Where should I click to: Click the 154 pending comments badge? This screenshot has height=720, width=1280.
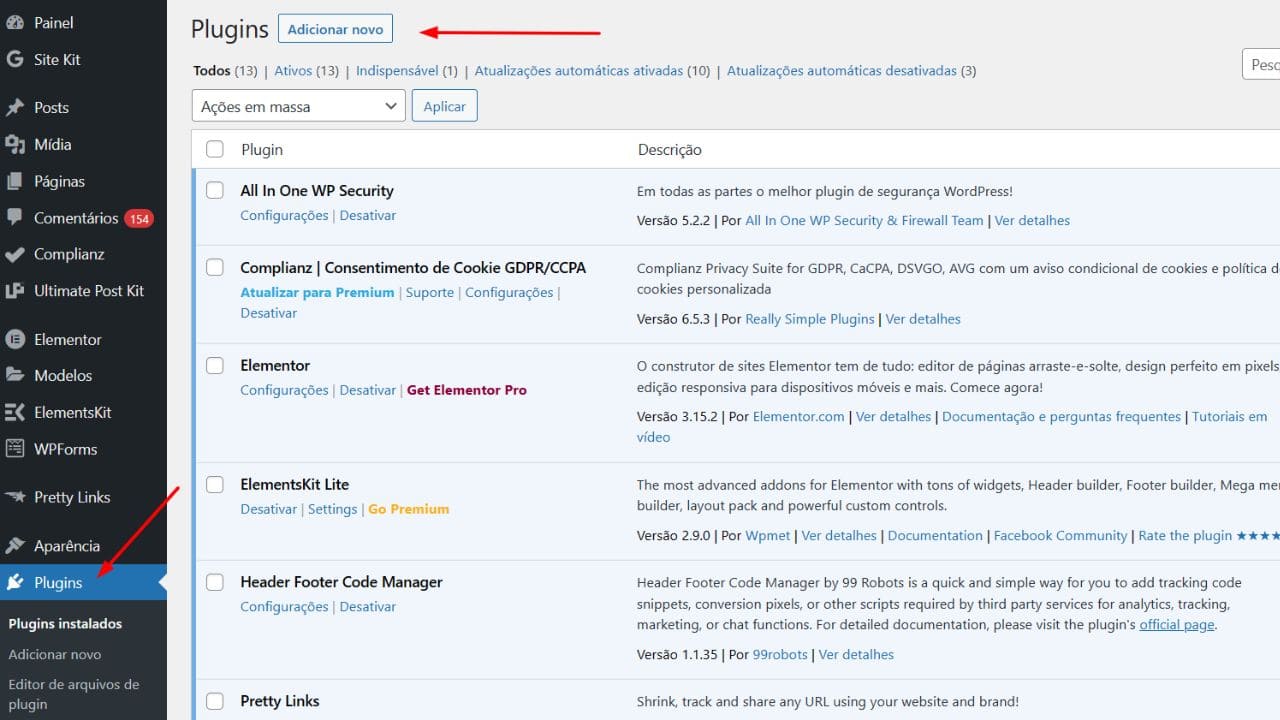139,218
